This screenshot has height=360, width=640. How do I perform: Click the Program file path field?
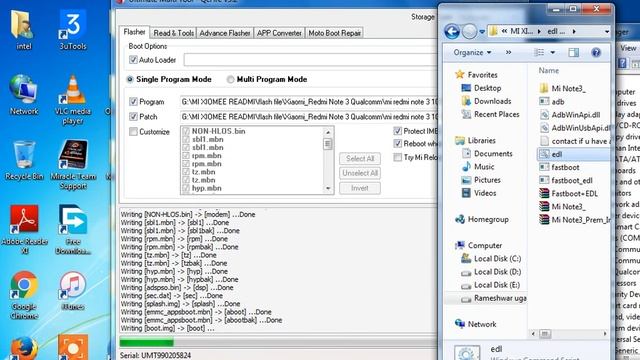309,102
